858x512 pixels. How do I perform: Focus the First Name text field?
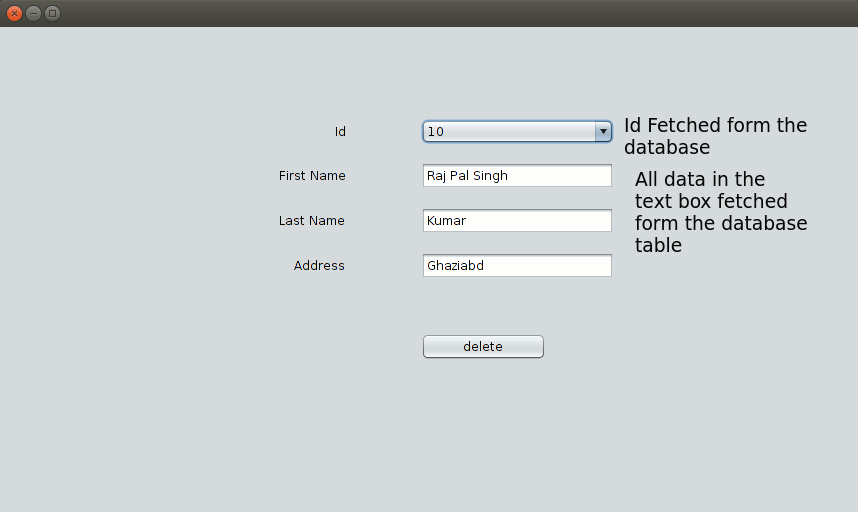517,176
